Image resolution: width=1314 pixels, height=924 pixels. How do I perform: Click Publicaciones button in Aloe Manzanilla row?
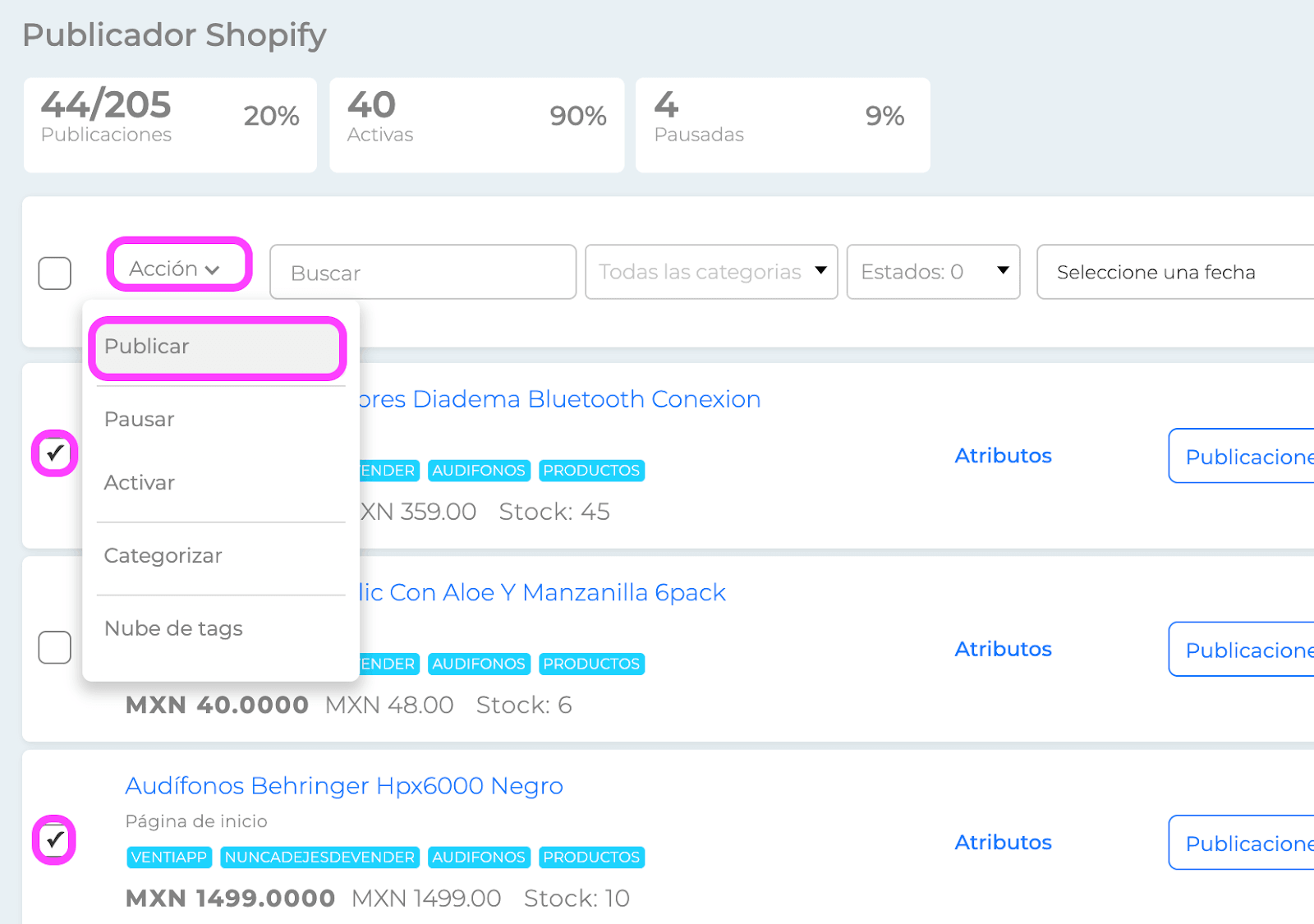[x=1241, y=649]
